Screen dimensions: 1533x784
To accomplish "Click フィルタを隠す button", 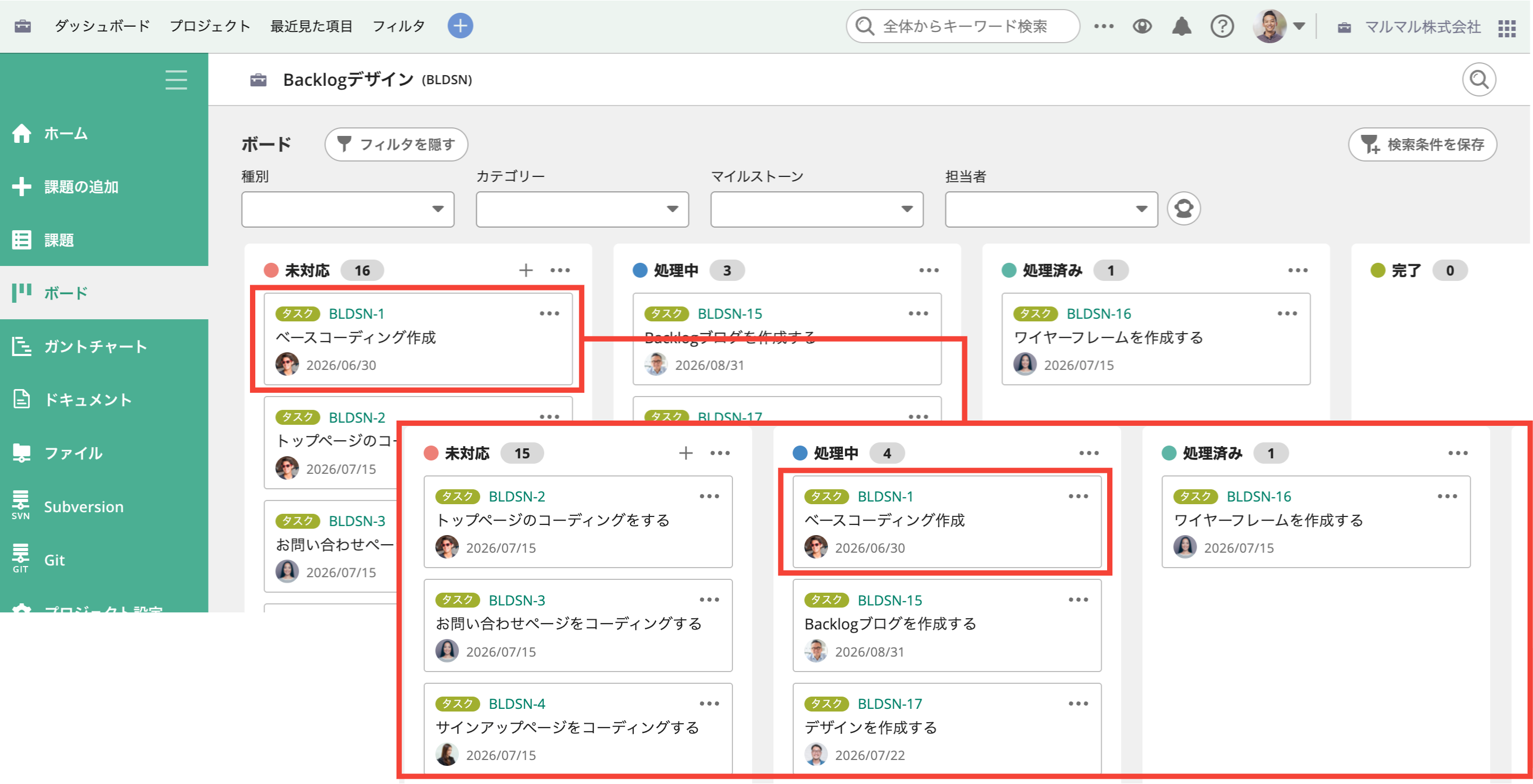I will click(397, 144).
